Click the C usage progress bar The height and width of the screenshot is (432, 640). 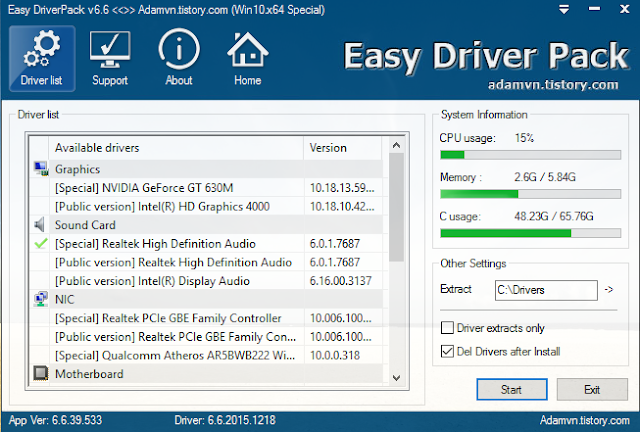(x=531, y=233)
